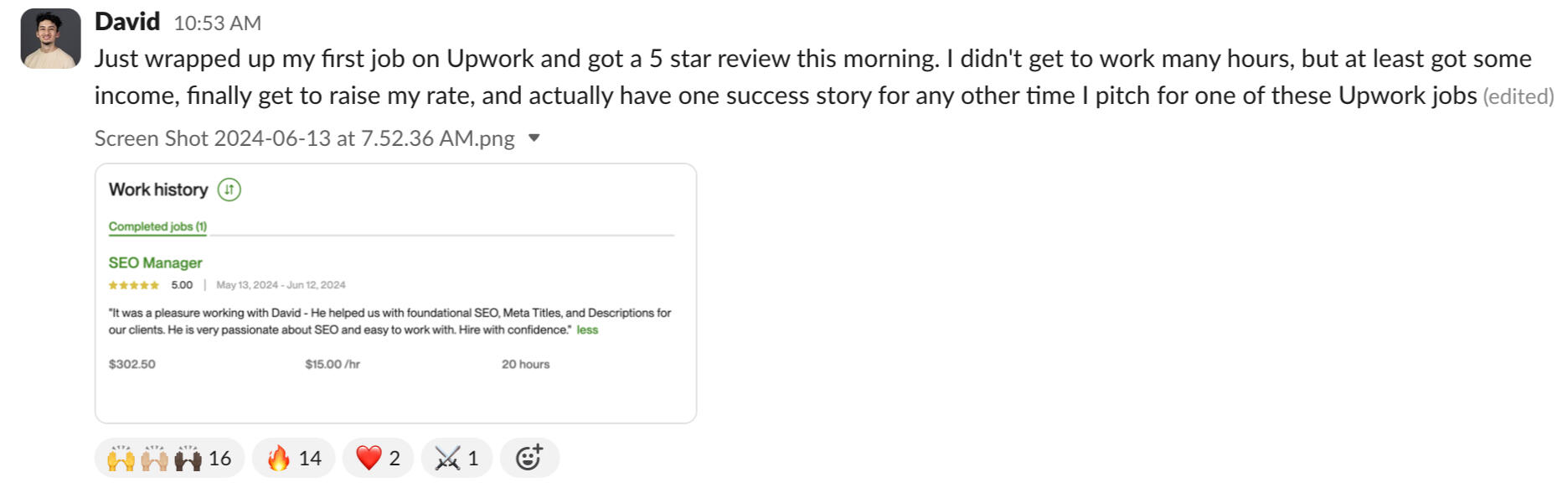Image resolution: width=1568 pixels, height=493 pixels.
Task: Select the Completed jobs (1) tab
Action: tap(157, 226)
